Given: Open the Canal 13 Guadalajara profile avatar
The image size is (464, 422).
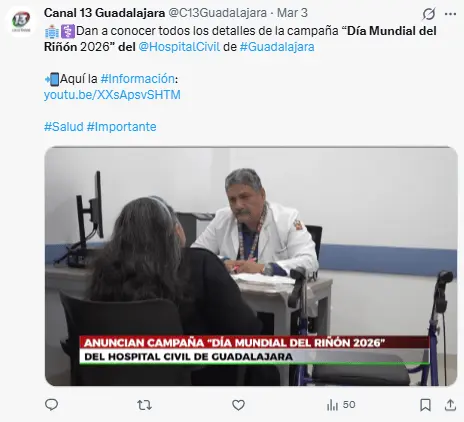Looking at the screenshot, I should coord(21,22).
